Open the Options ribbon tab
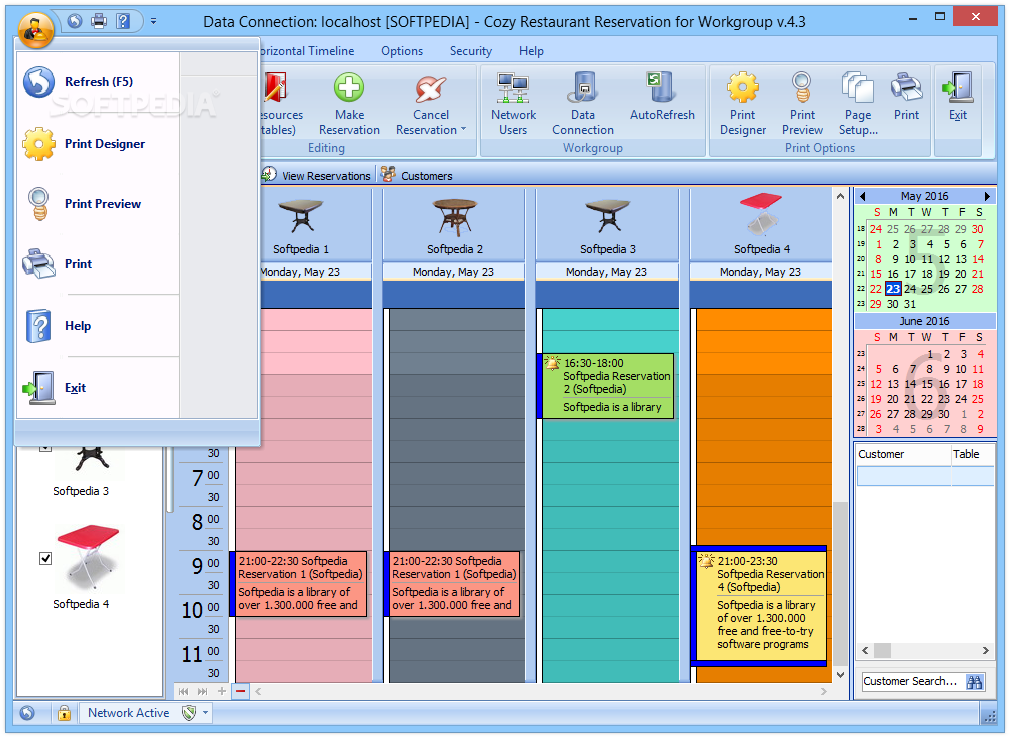Viewport: 1010px width, 738px height. coord(402,51)
